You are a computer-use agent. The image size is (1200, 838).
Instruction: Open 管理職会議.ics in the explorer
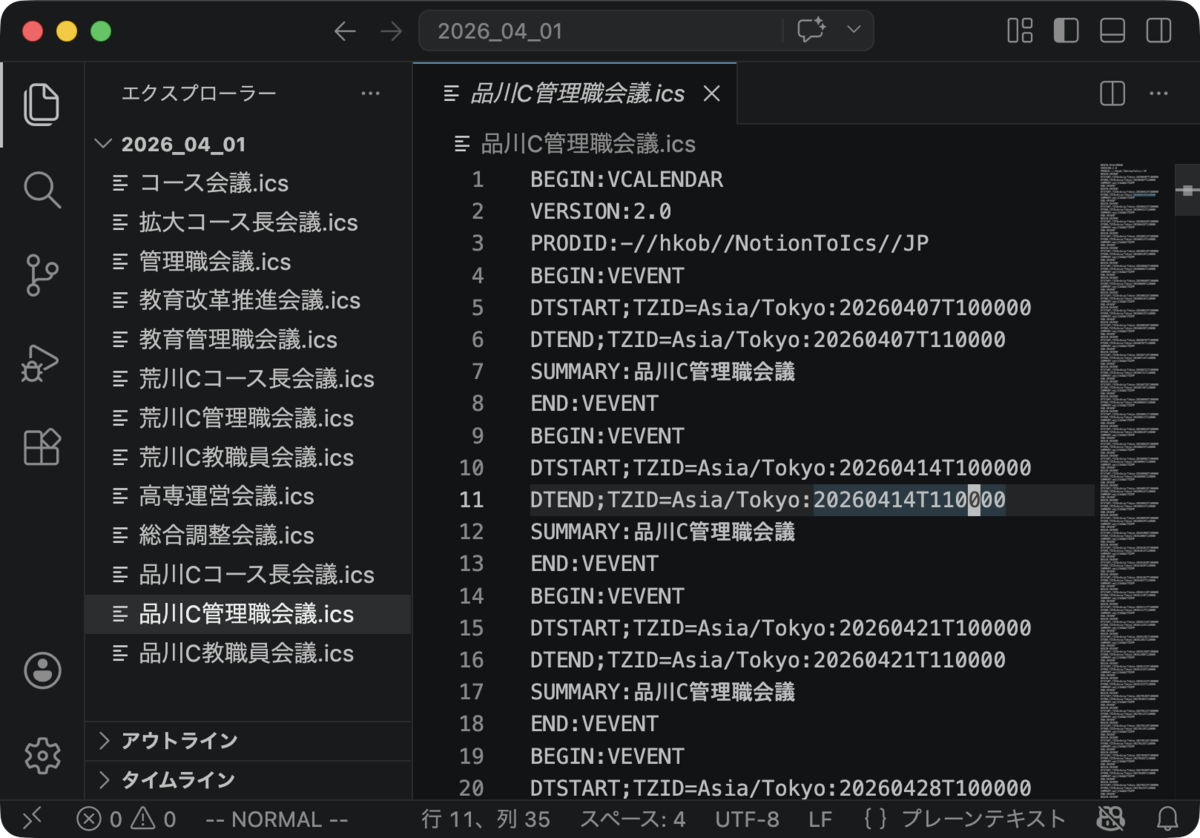248,261
